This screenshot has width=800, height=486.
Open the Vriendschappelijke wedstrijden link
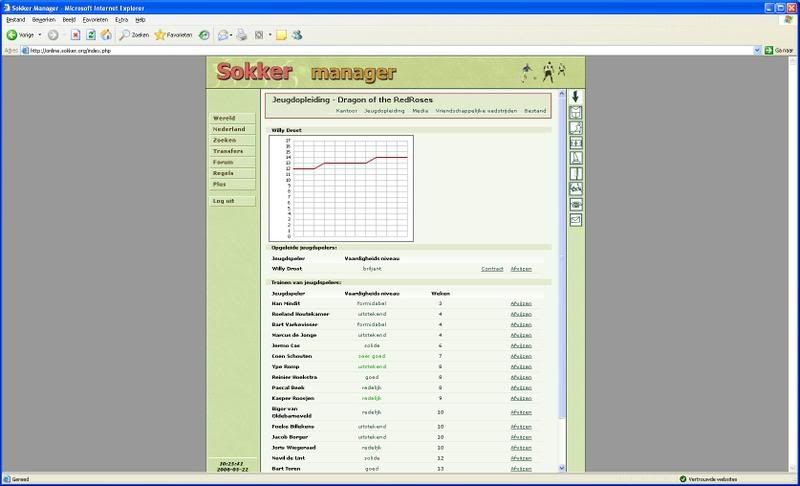[x=476, y=111]
